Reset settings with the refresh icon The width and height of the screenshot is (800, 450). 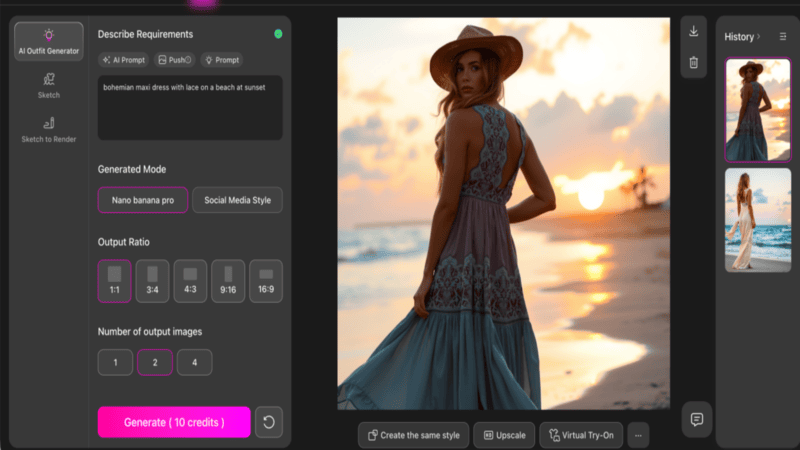click(x=269, y=422)
